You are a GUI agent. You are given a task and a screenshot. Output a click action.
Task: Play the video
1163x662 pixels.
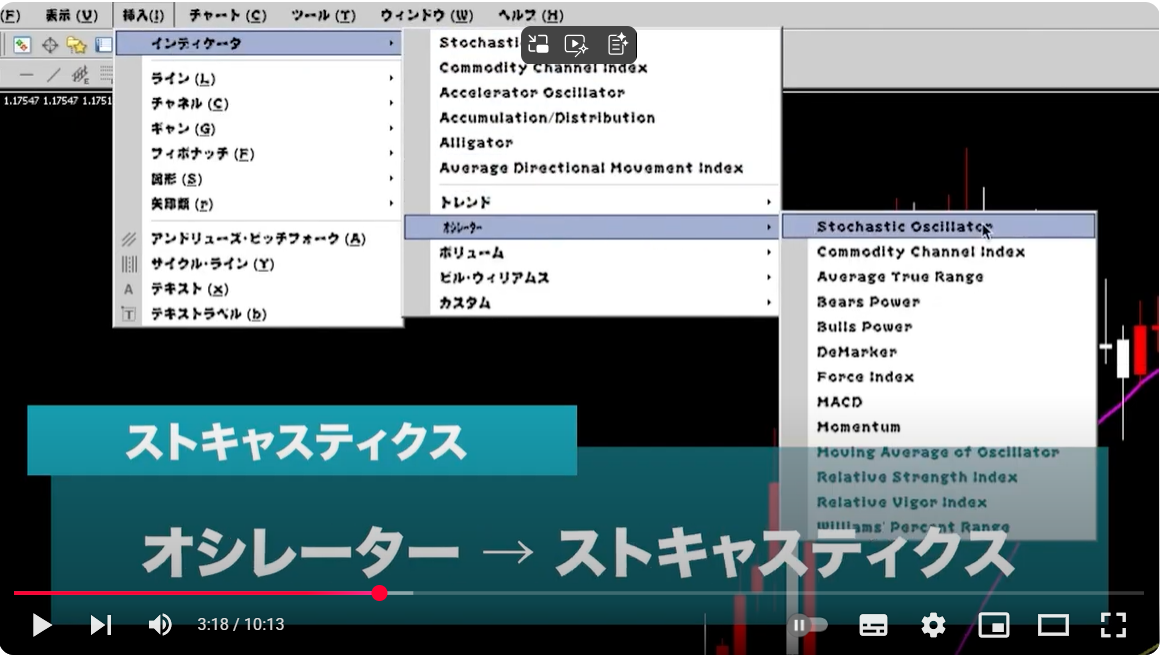42,625
